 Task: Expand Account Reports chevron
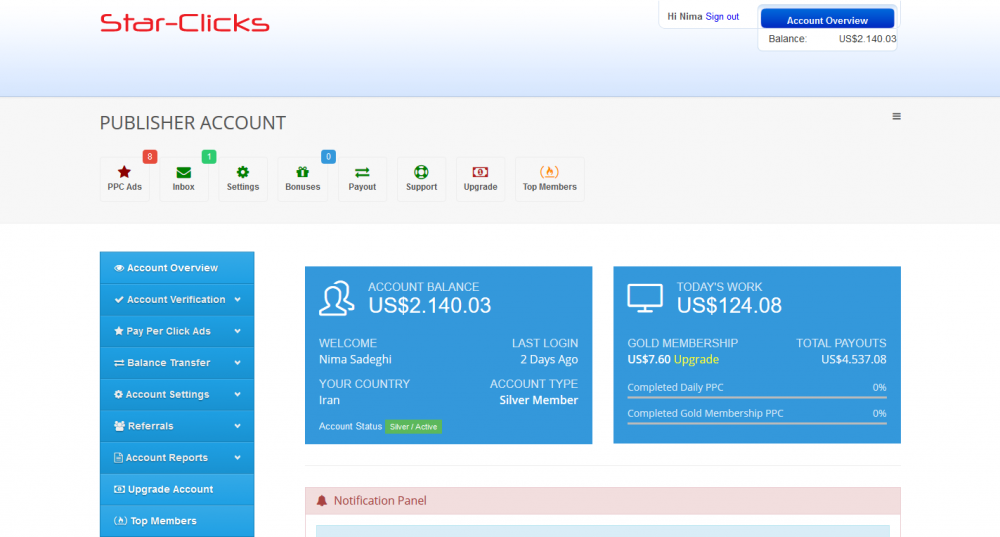pyautogui.click(x=237, y=457)
